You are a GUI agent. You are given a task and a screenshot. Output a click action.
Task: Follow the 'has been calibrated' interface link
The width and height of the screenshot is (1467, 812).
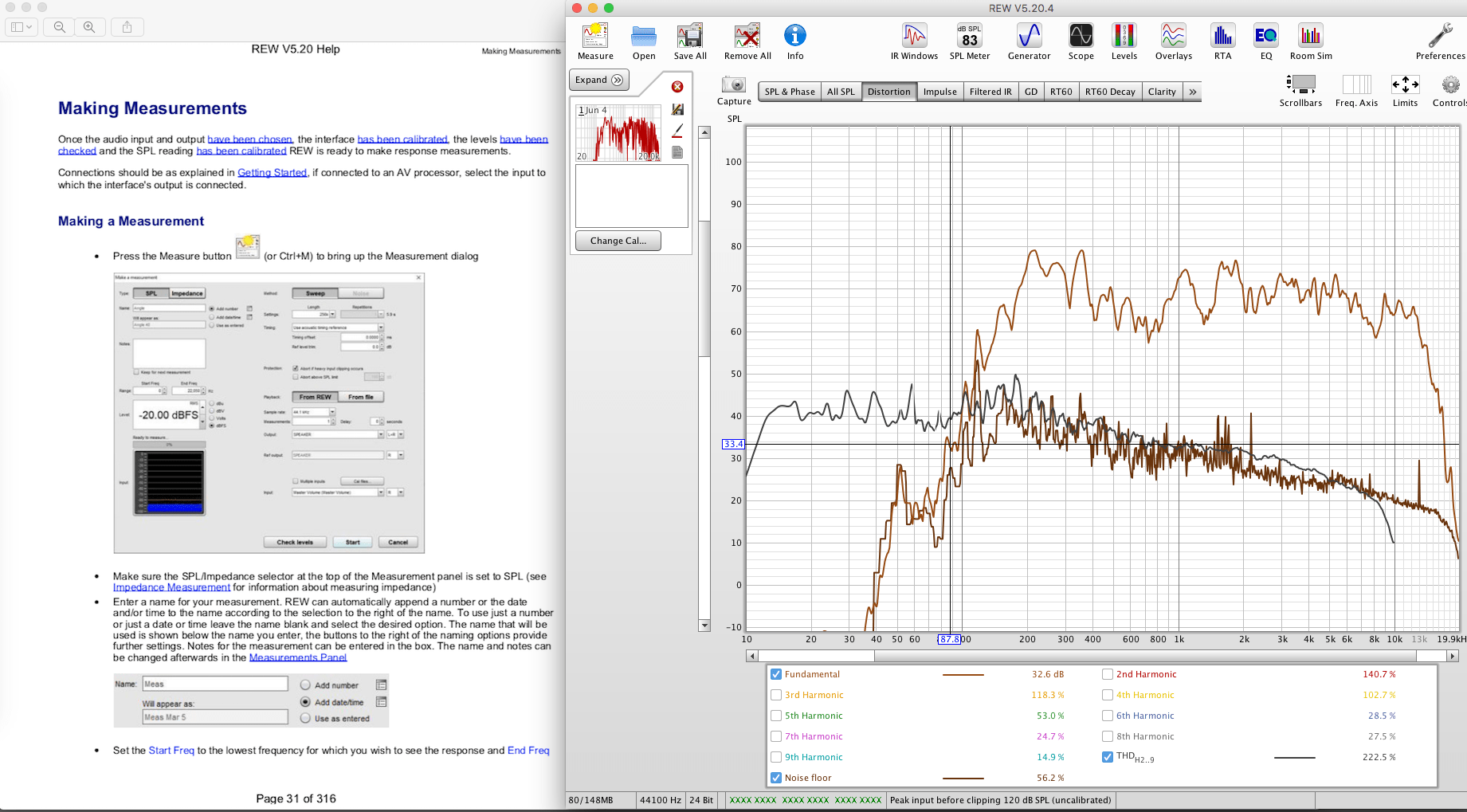pos(402,139)
